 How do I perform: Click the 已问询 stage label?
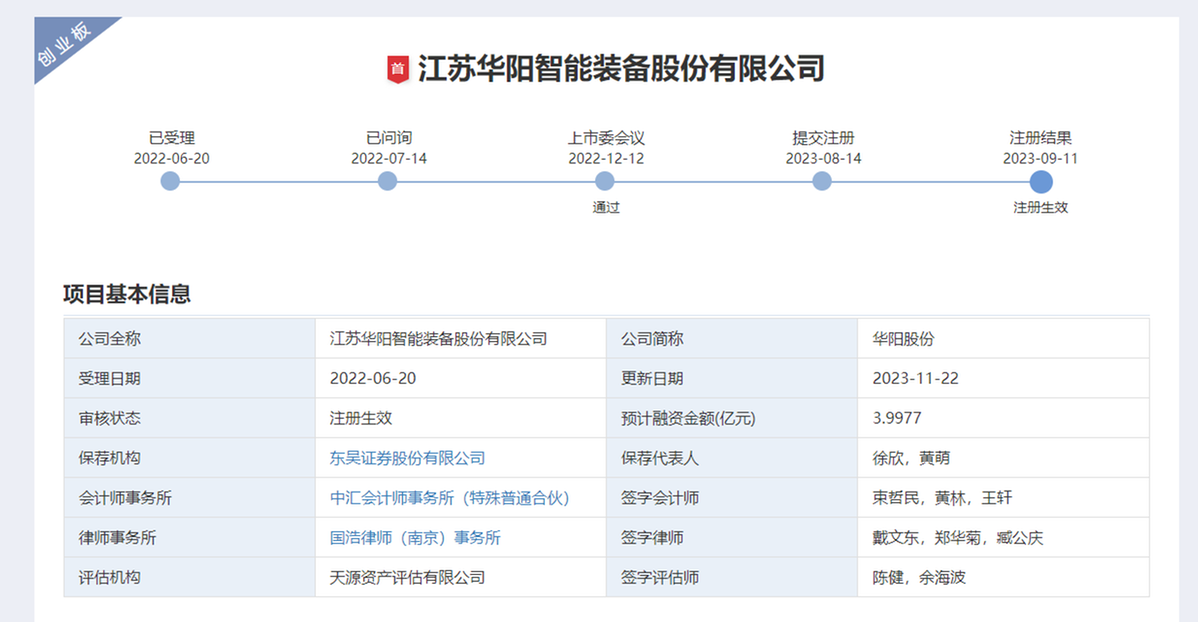click(x=389, y=138)
